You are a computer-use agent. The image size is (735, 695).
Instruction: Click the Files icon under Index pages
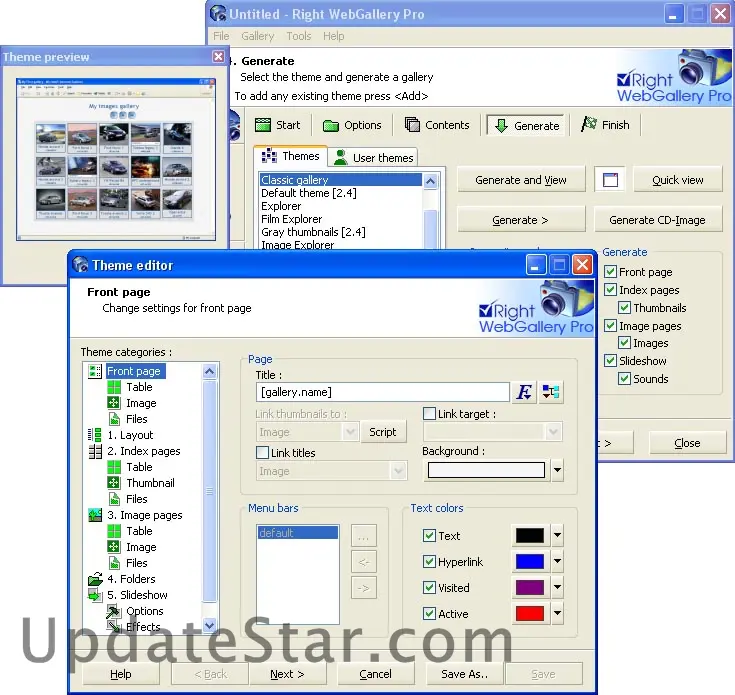pyautogui.click(x=114, y=499)
